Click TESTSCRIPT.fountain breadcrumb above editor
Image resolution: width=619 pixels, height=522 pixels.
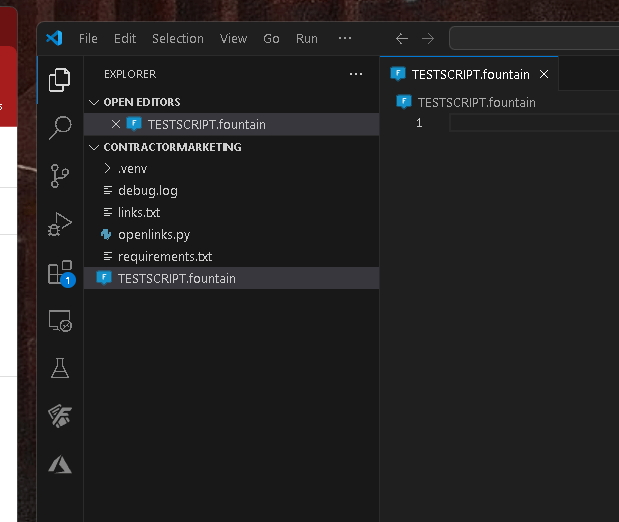(476, 103)
